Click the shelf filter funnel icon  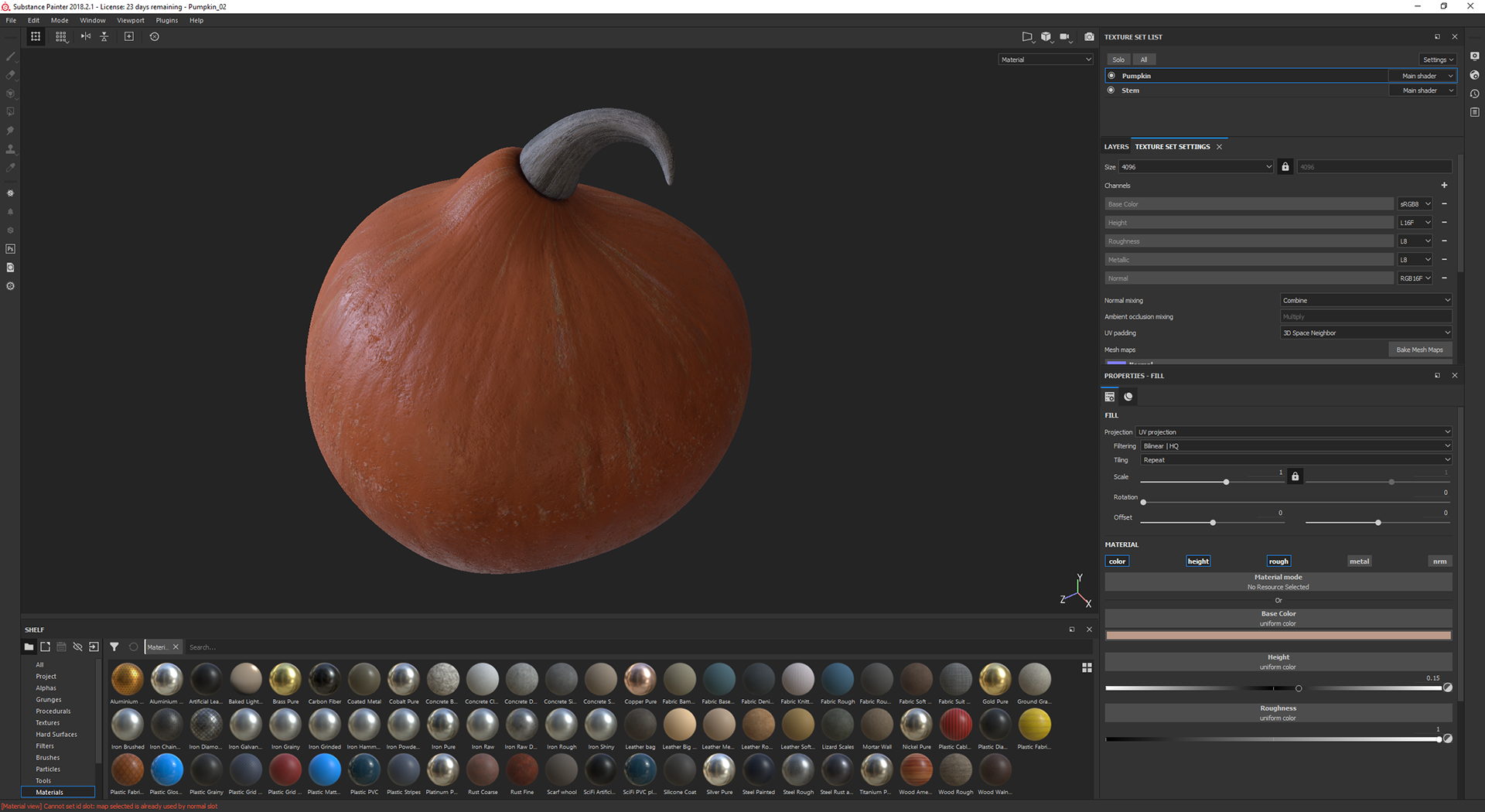pos(114,647)
